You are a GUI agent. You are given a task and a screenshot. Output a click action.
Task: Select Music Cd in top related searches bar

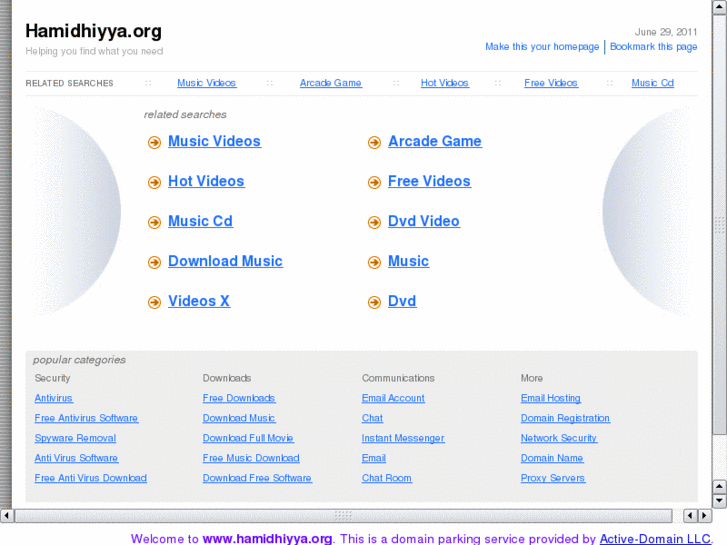652,83
